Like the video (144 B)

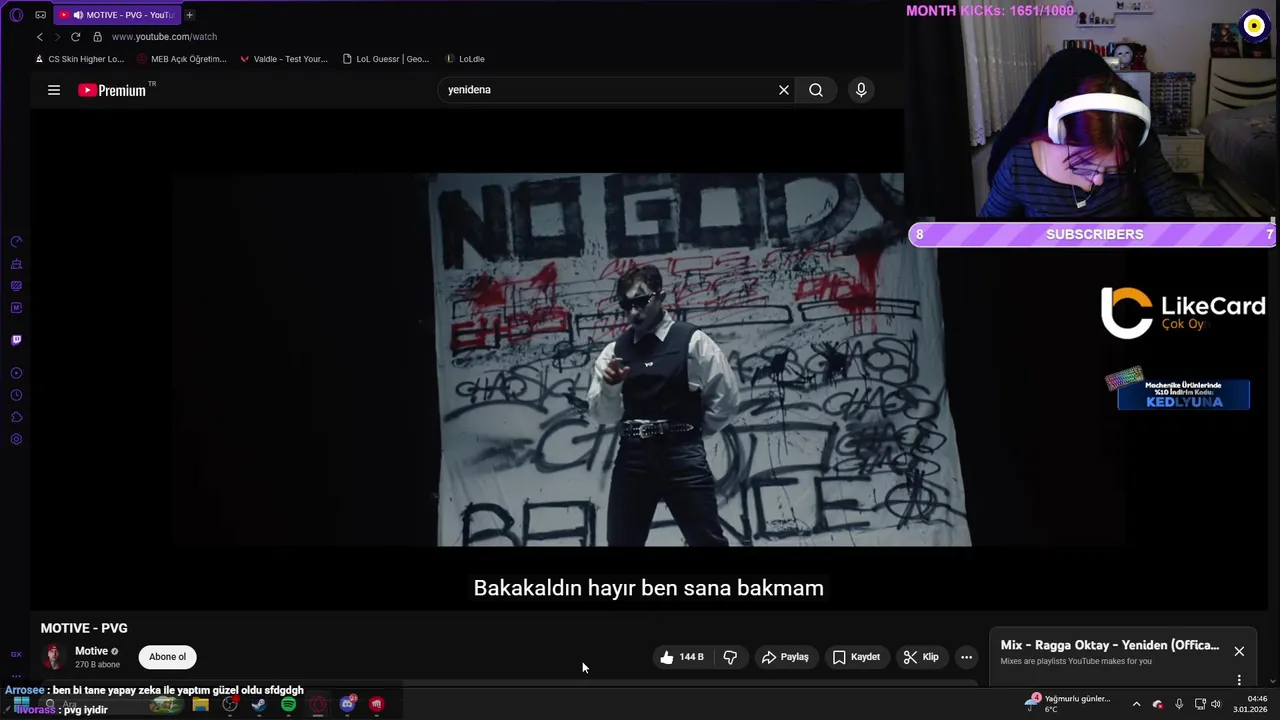[x=682, y=657]
